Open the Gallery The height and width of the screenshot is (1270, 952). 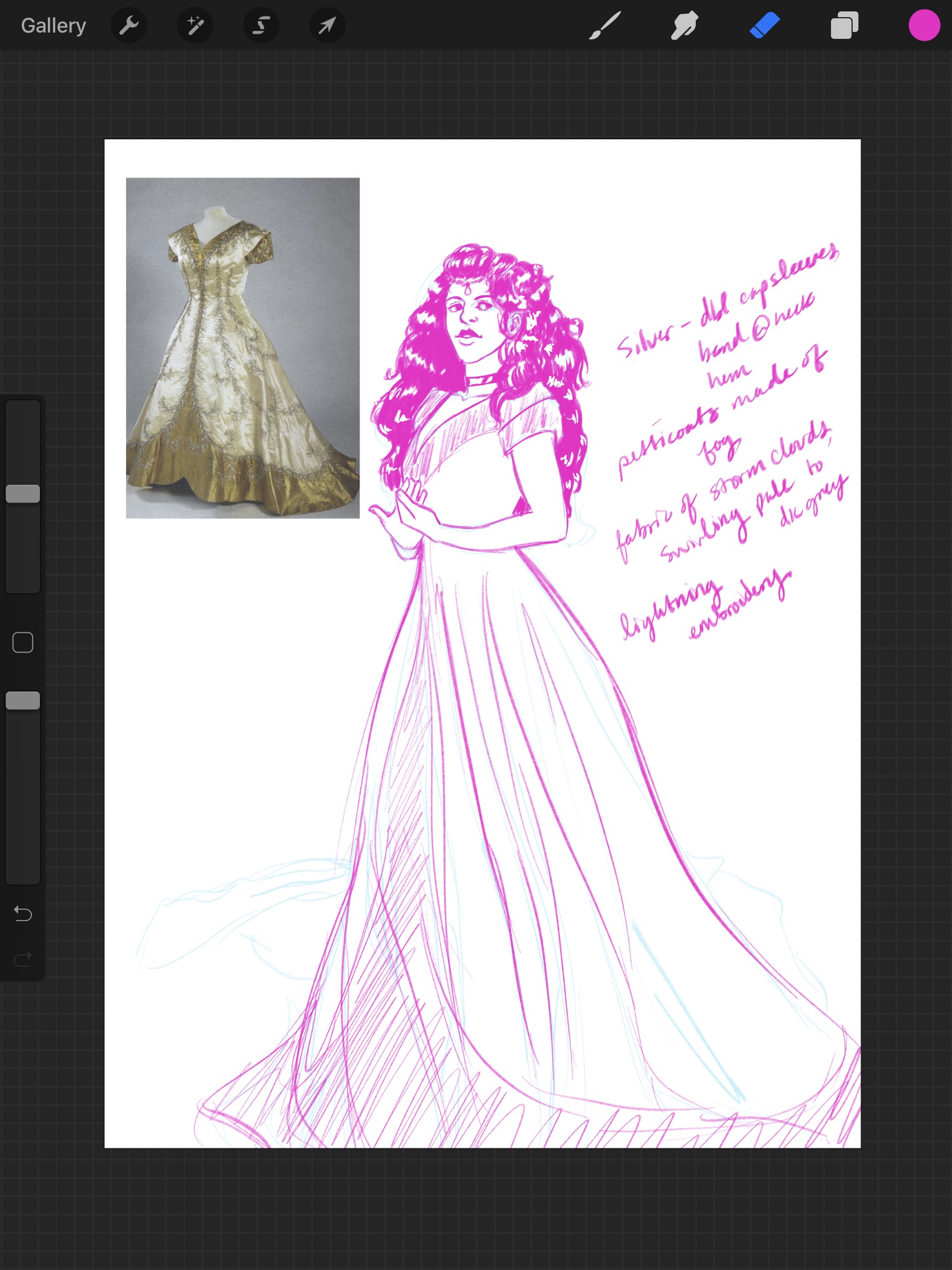54,26
